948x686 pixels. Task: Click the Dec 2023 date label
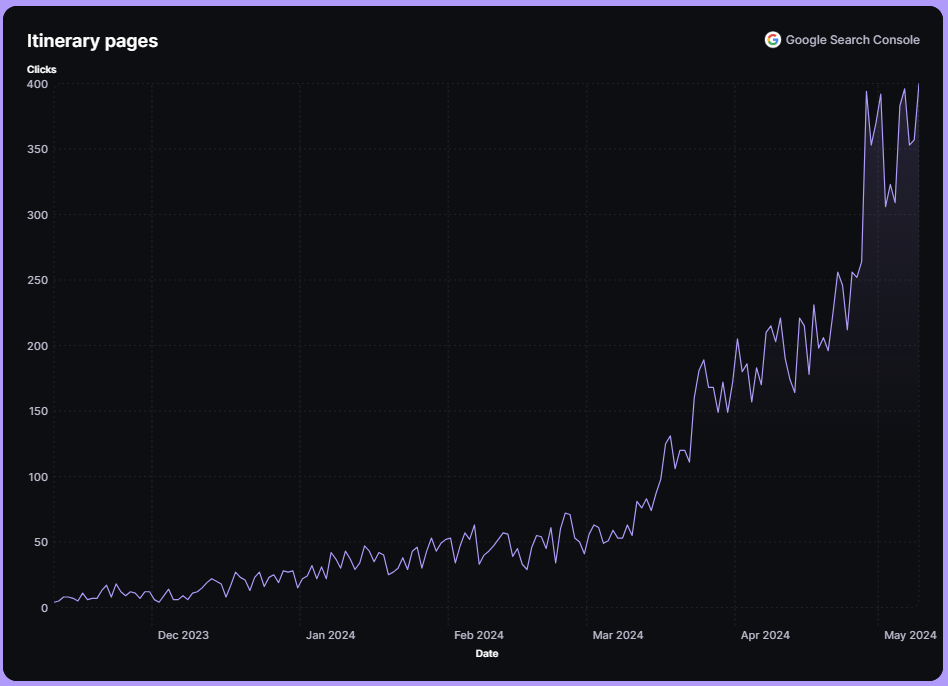tap(183, 635)
